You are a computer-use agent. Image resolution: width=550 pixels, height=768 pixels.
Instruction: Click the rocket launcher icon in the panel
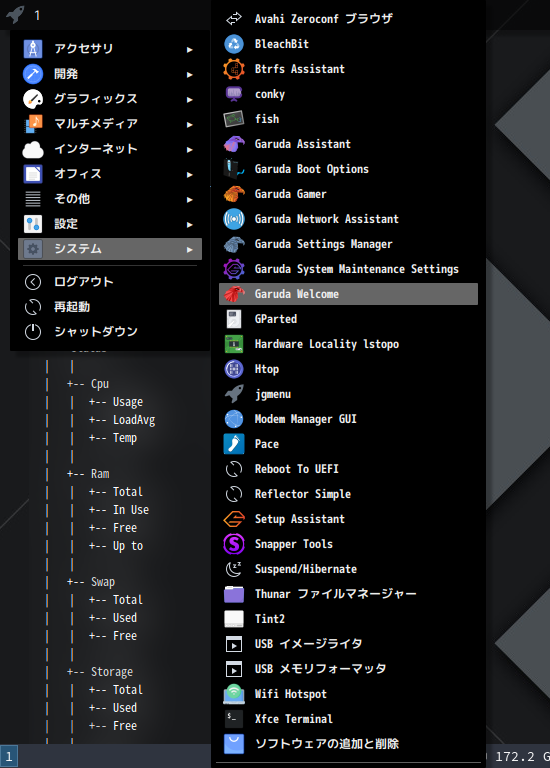click(15, 14)
